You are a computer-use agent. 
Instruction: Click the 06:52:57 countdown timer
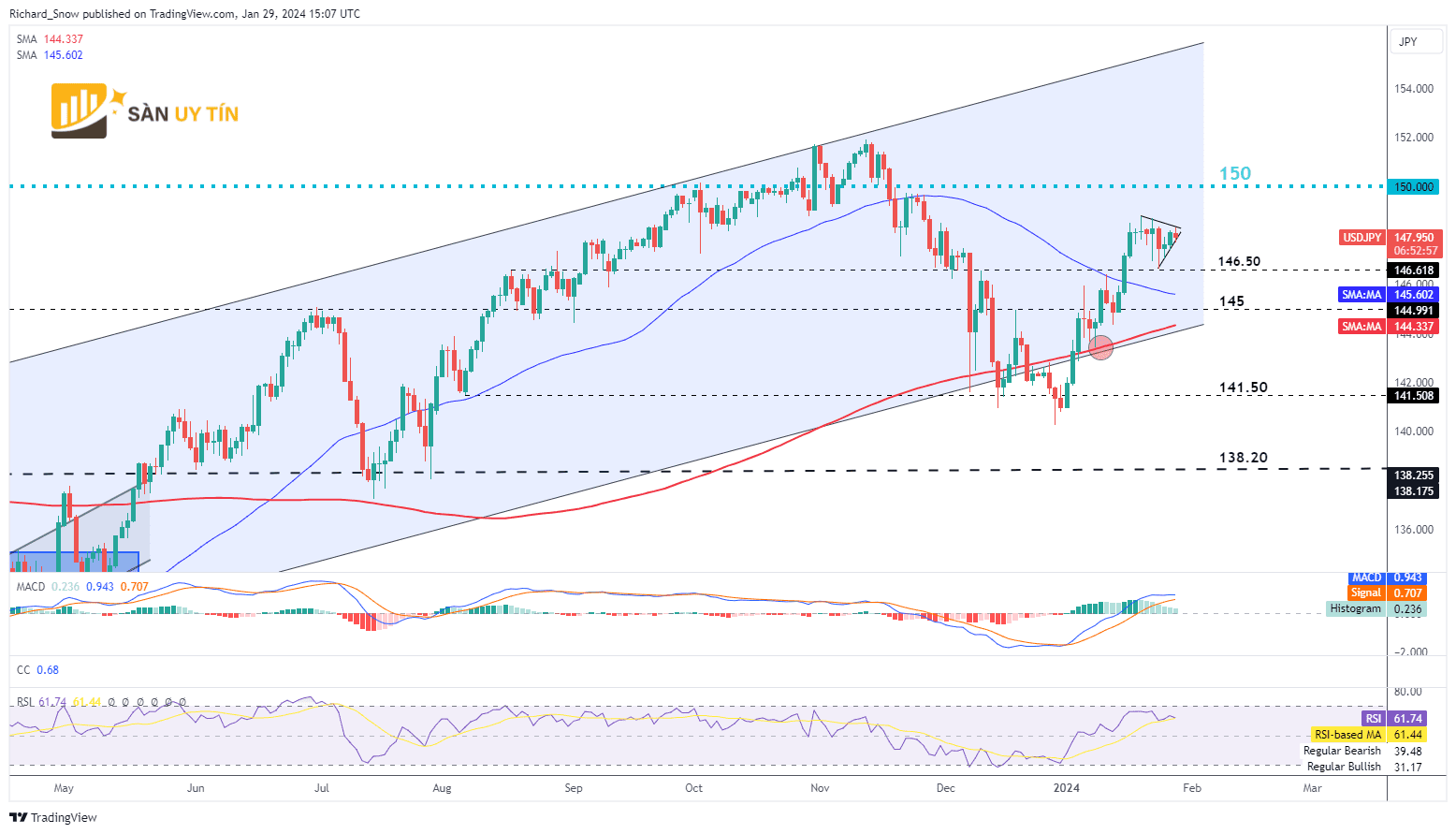coord(1414,251)
